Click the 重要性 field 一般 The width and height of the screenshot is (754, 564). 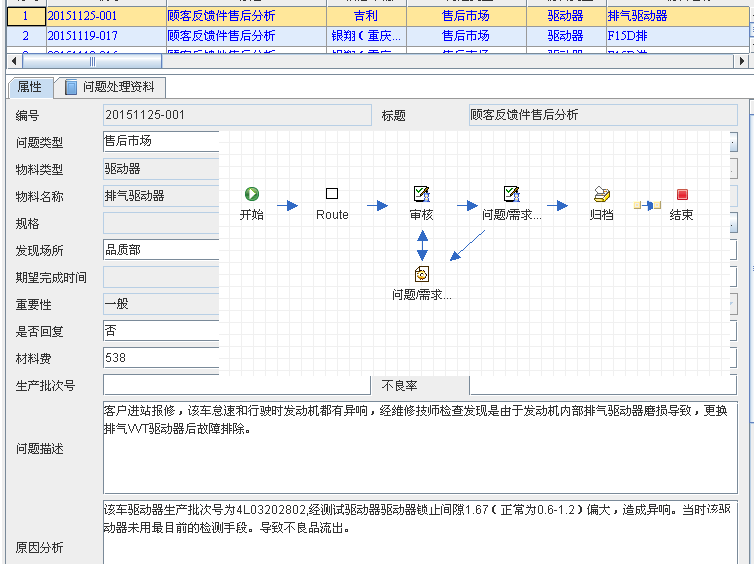[x=161, y=304]
